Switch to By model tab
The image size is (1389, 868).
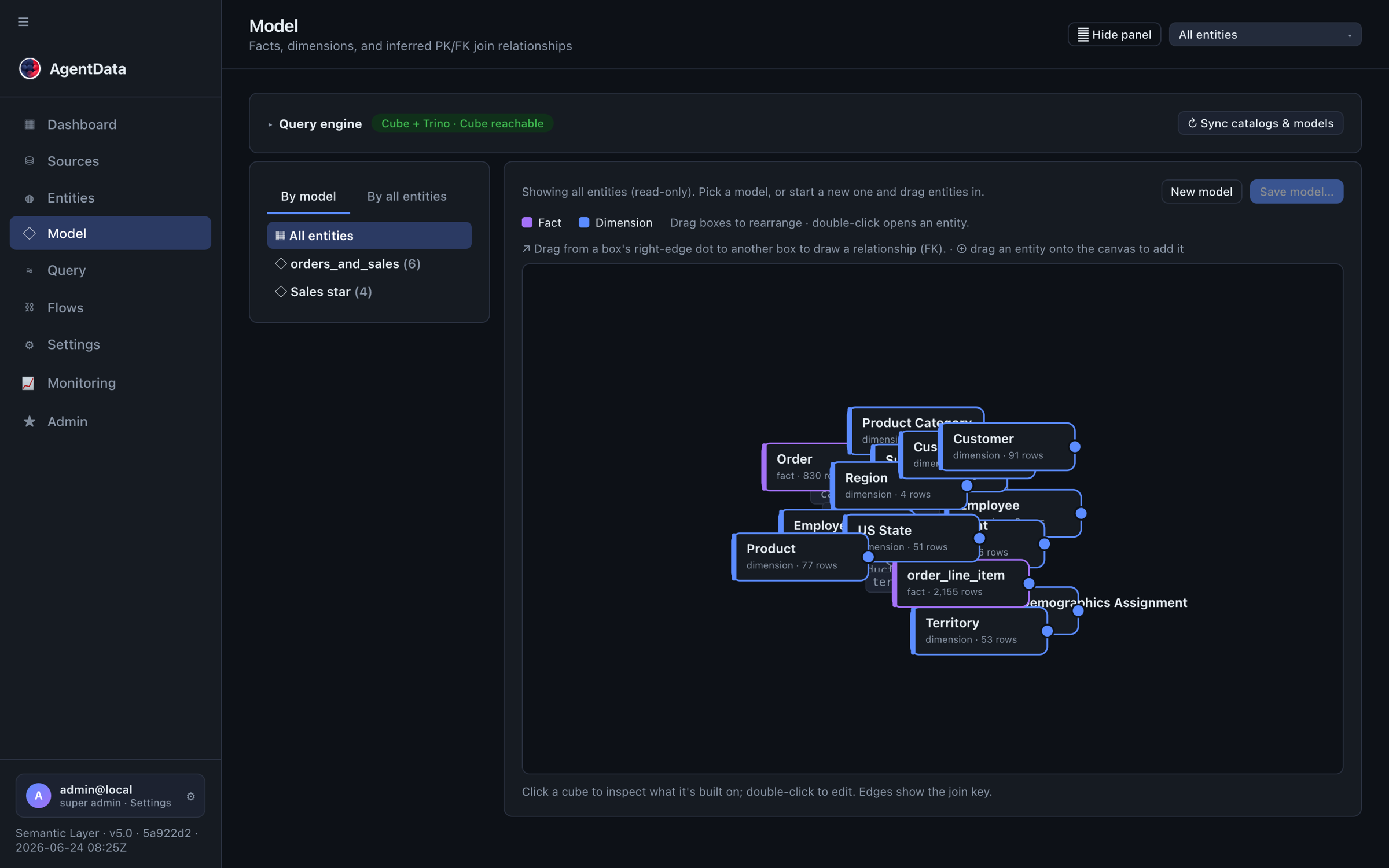coord(308,196)
